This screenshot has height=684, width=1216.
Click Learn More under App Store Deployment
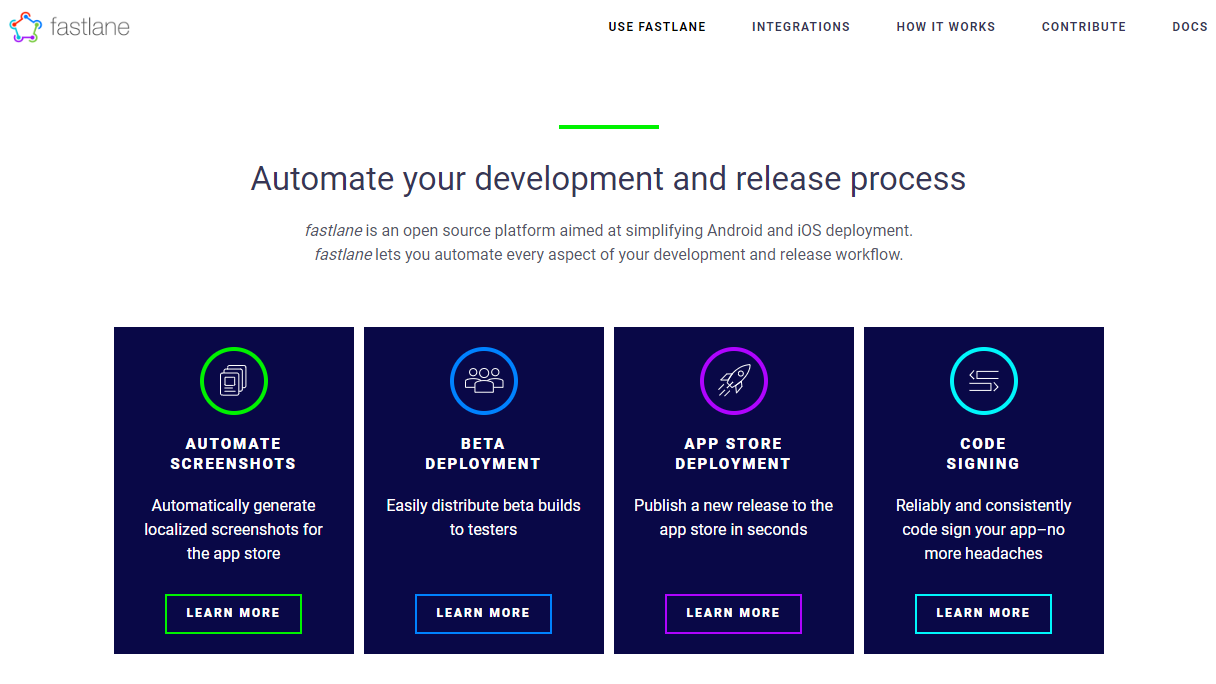click(x=734, y=614)
